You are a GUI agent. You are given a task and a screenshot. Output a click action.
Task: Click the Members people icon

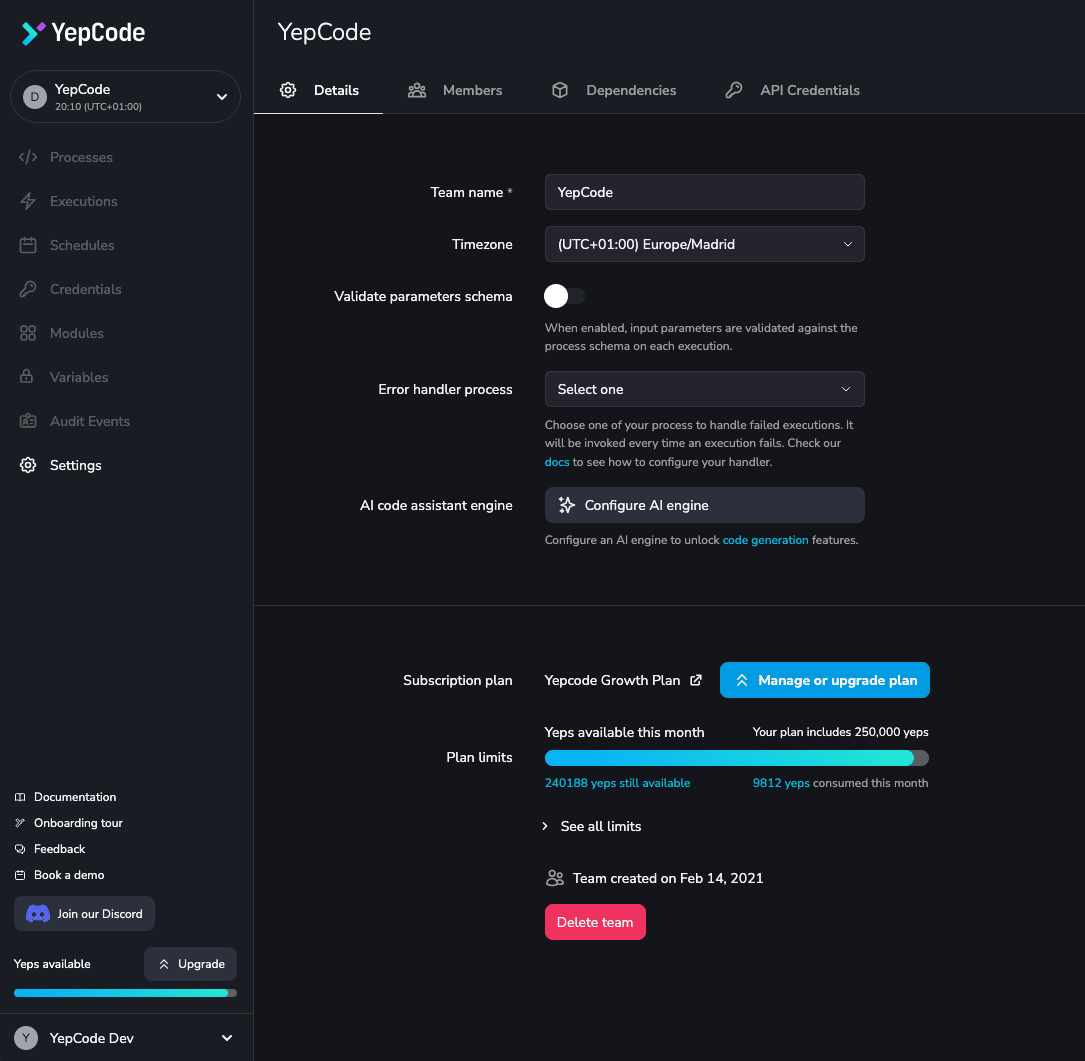pyautogui.click(x=417, y=90)
